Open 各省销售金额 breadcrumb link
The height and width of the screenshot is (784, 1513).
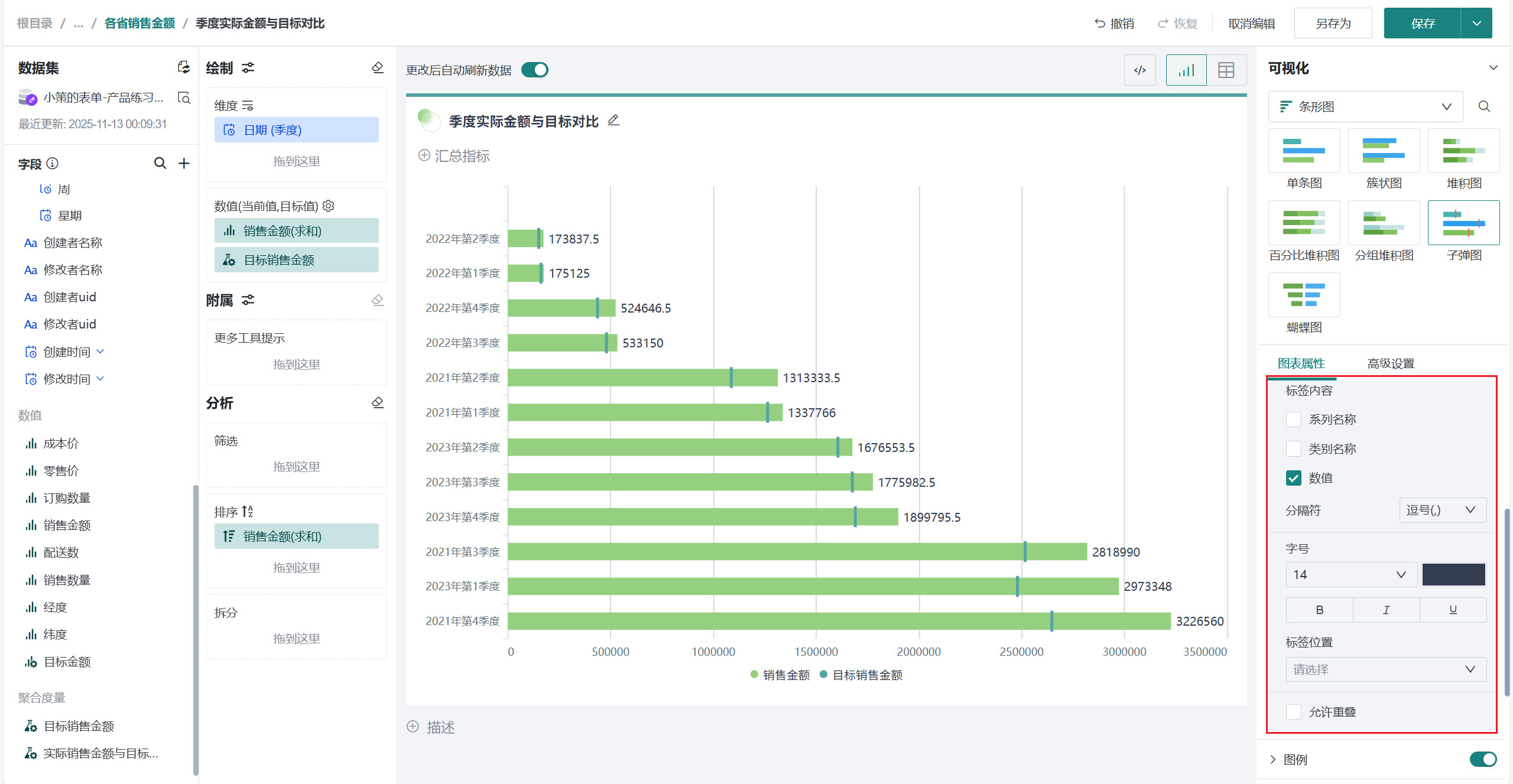(x=139, y=23)
